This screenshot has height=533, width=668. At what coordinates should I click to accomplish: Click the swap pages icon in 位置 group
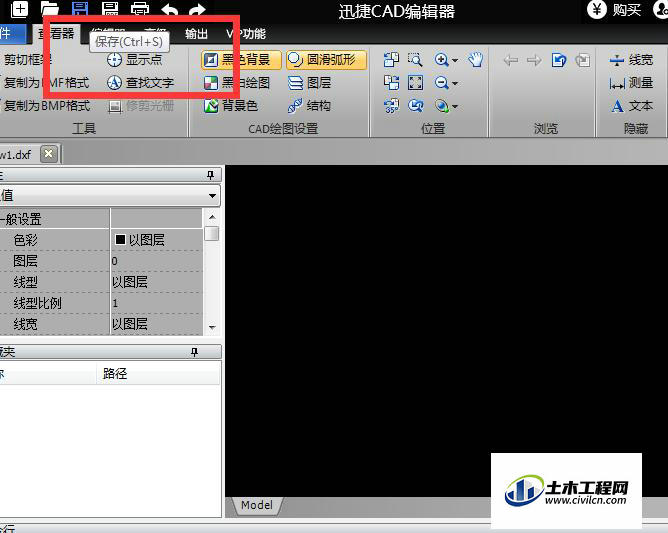tap(391, 83)
